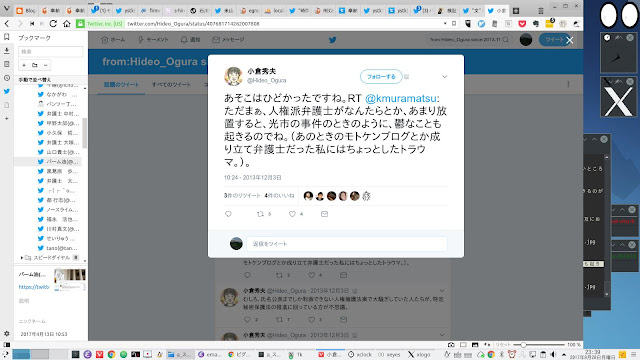
Task: Switch to the Blog browser tab
Action: coord(27,11)
